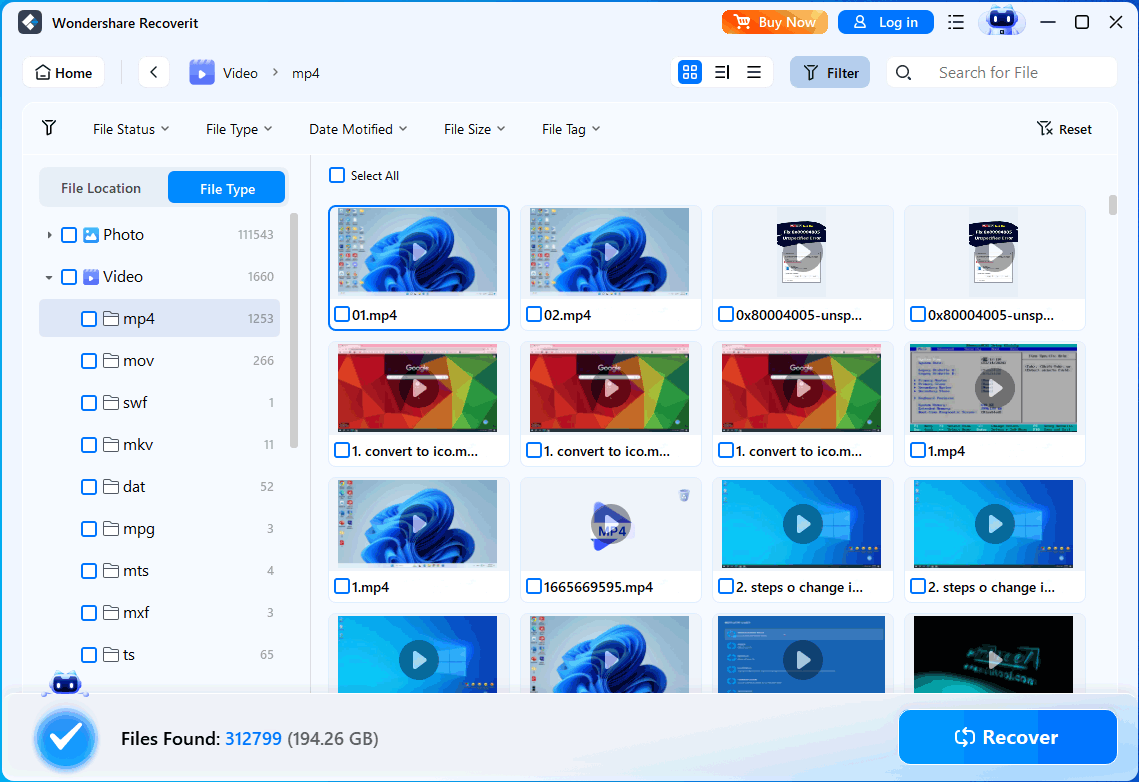
Task: Click the File Type dropdown chevron arrow
Action: [268, 129]
